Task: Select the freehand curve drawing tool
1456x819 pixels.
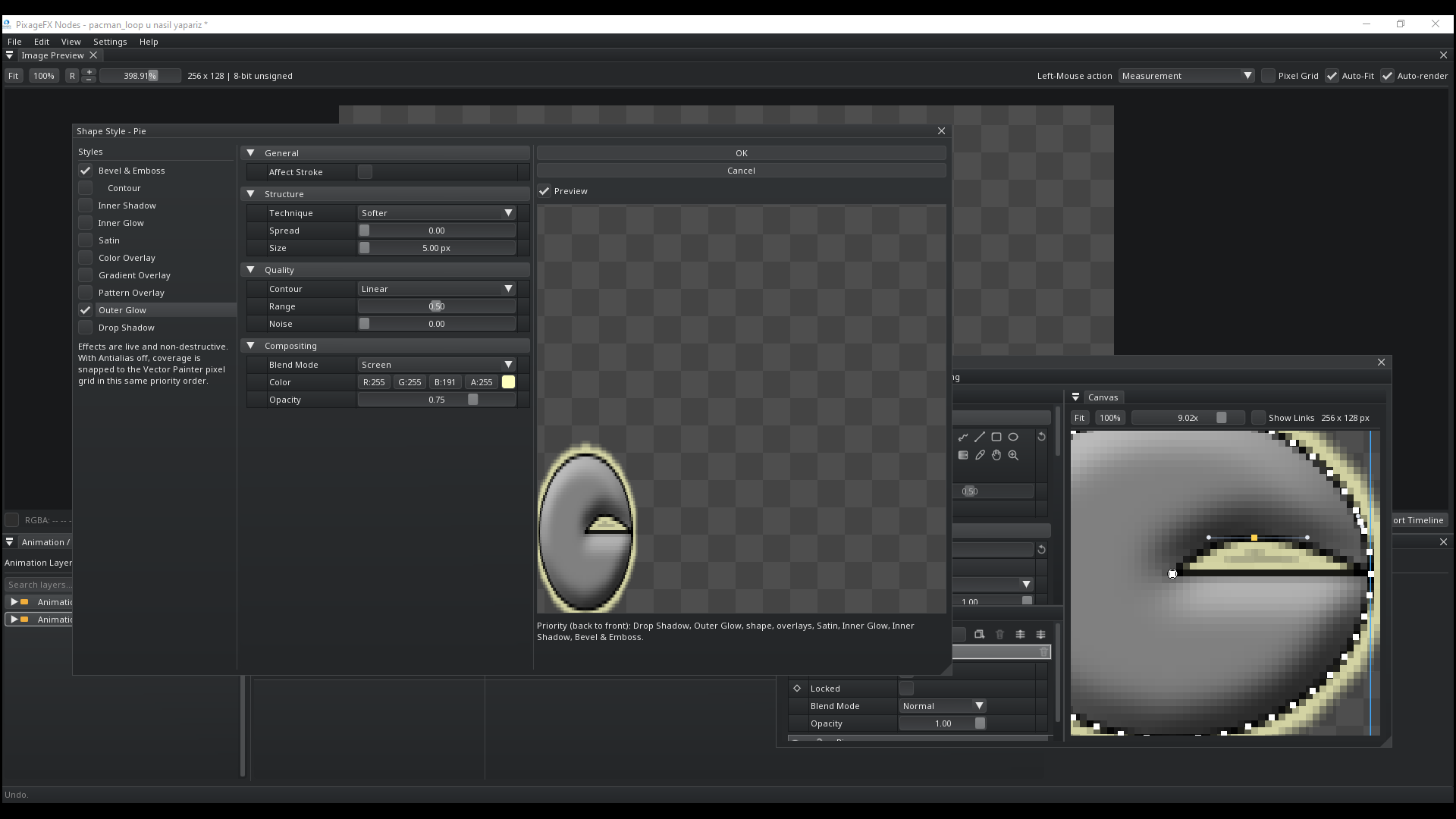Action: click(x=963, y=438)
